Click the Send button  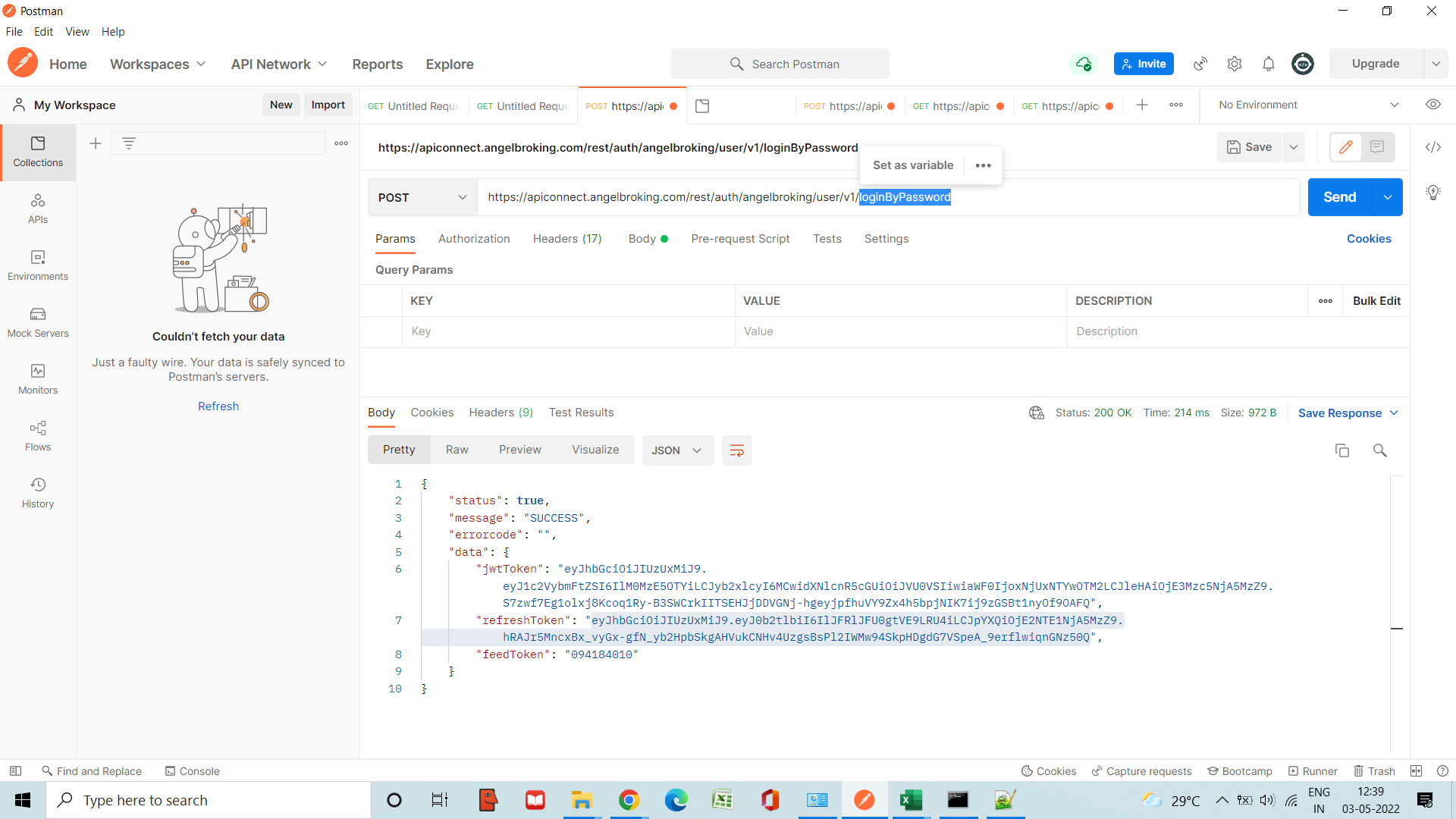pos(1340,197)
